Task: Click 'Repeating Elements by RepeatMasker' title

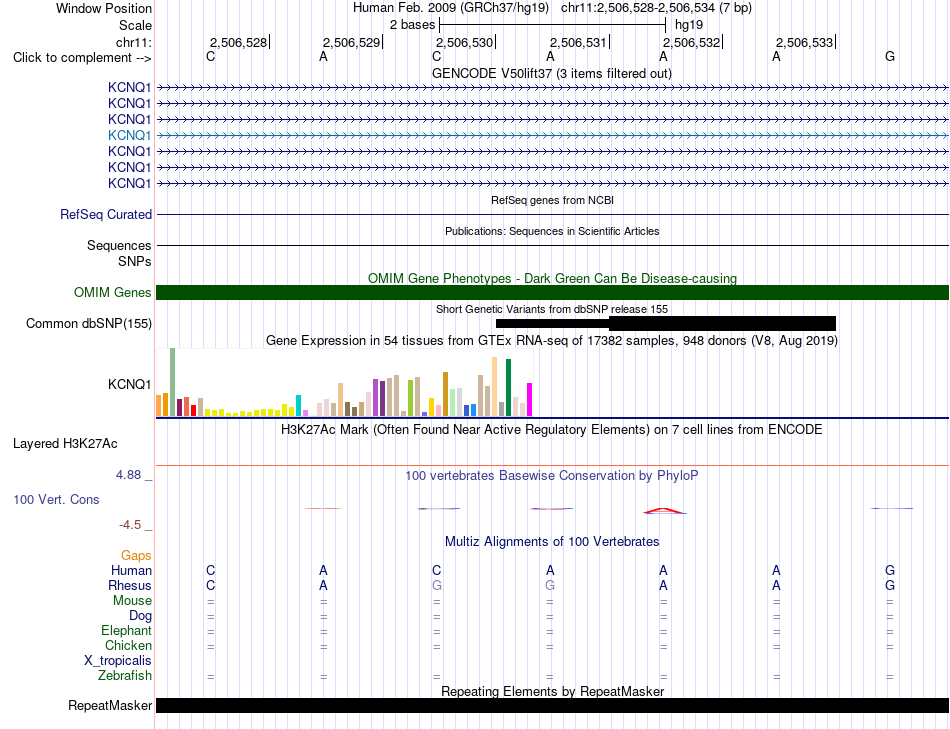Action: pos(552,691)
